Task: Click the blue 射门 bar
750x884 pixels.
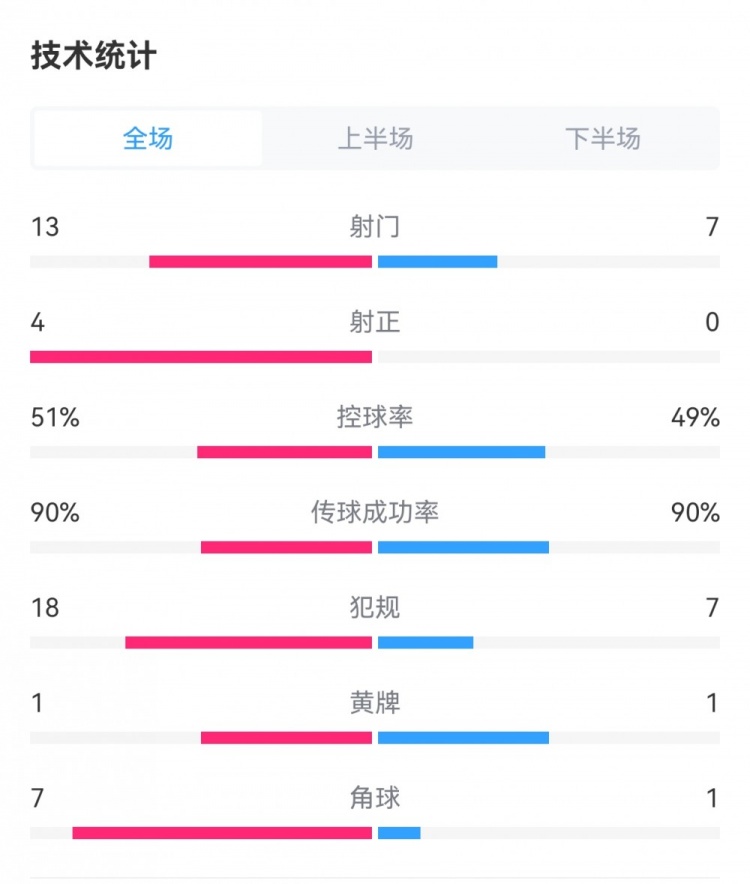Action: point(437,262)
